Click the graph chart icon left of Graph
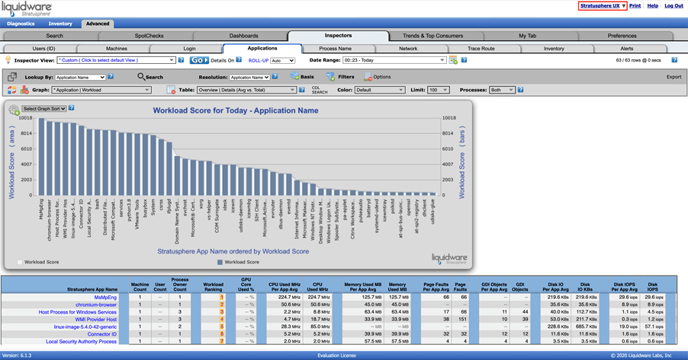Image resolution: width=688 pixels, height=360 pixels. [25, 90]
